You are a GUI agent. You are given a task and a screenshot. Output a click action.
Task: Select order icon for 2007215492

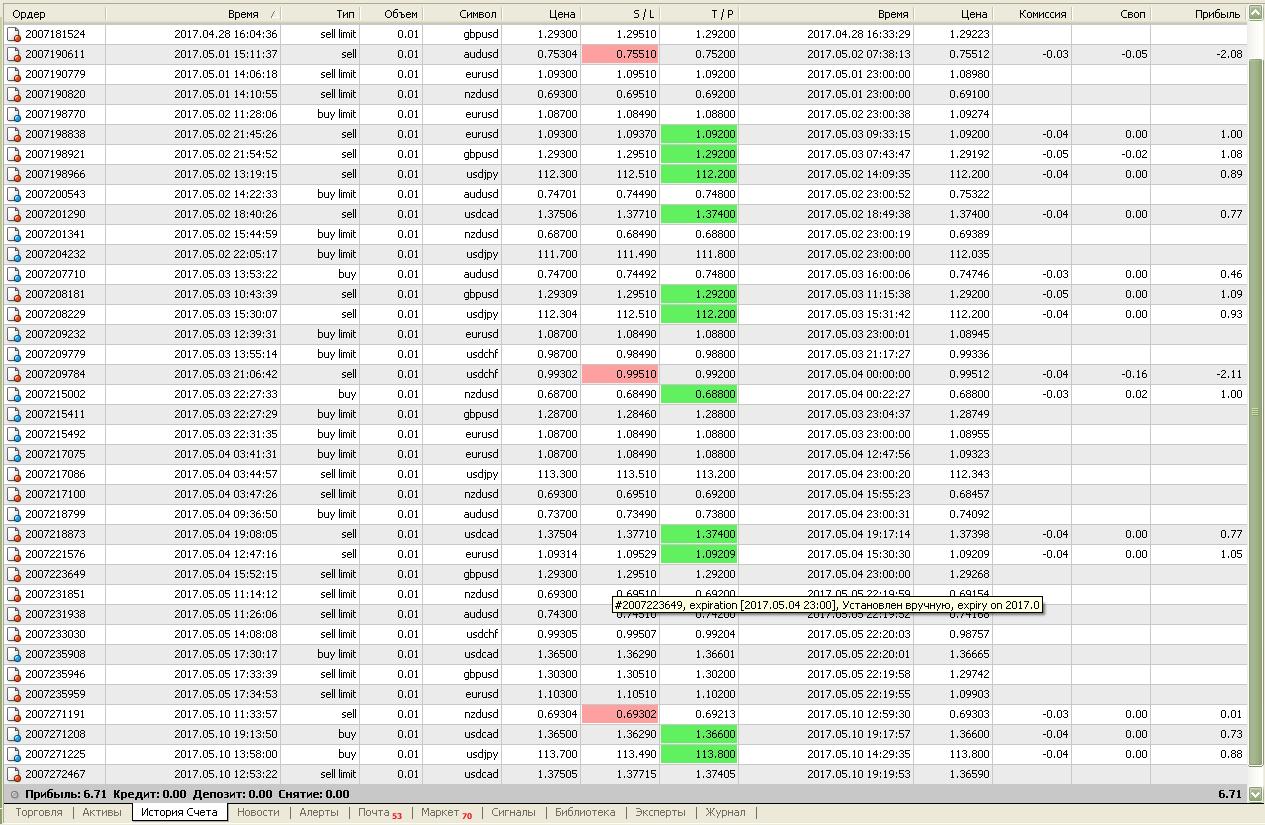(14, 434)
